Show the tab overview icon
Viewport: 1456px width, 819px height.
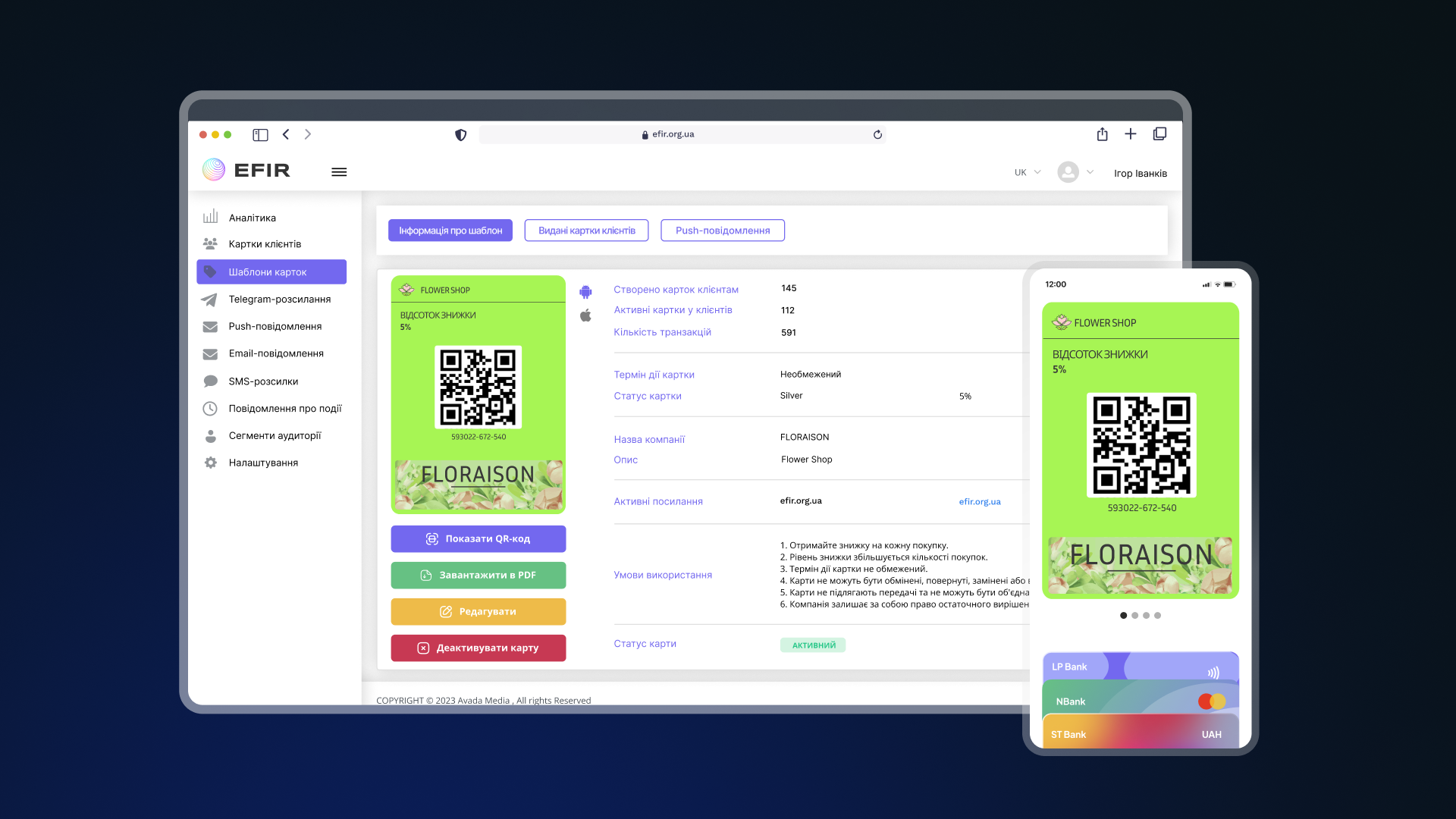click(1159, 134)
